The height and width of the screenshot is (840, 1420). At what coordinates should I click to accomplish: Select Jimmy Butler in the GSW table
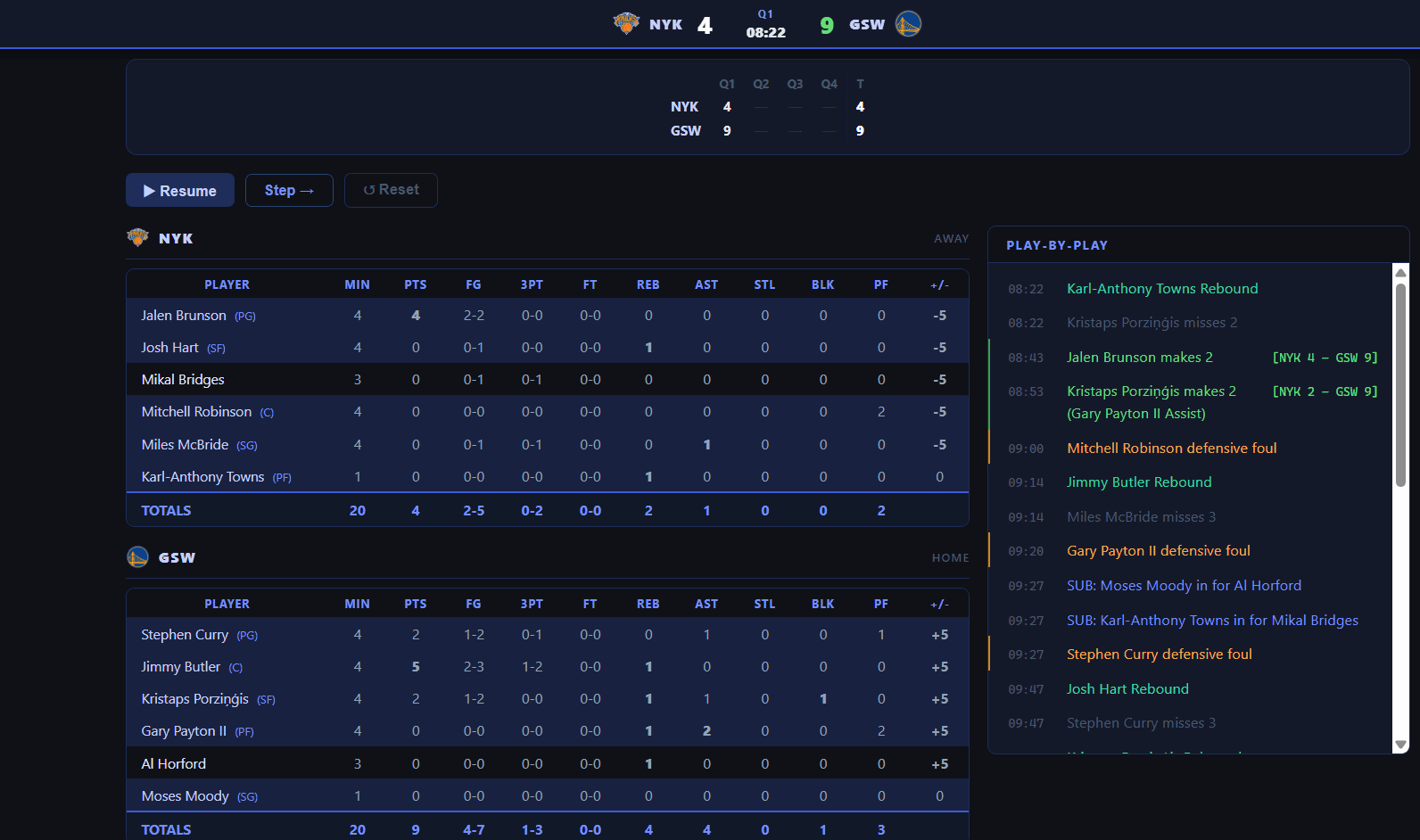(180, 666)
